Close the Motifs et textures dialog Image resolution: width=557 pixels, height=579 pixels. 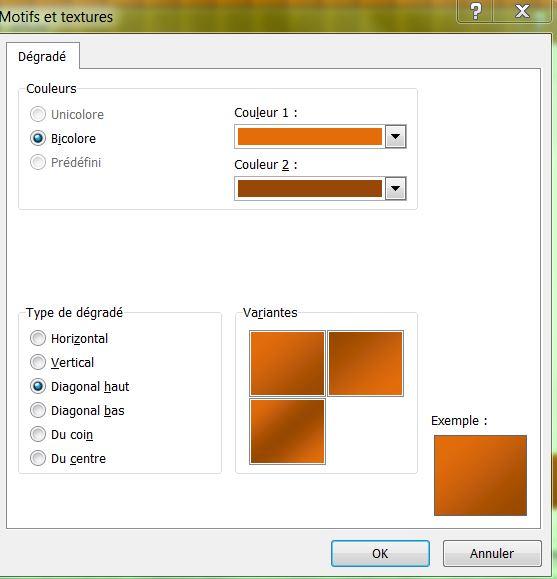[x=522, y=11]
